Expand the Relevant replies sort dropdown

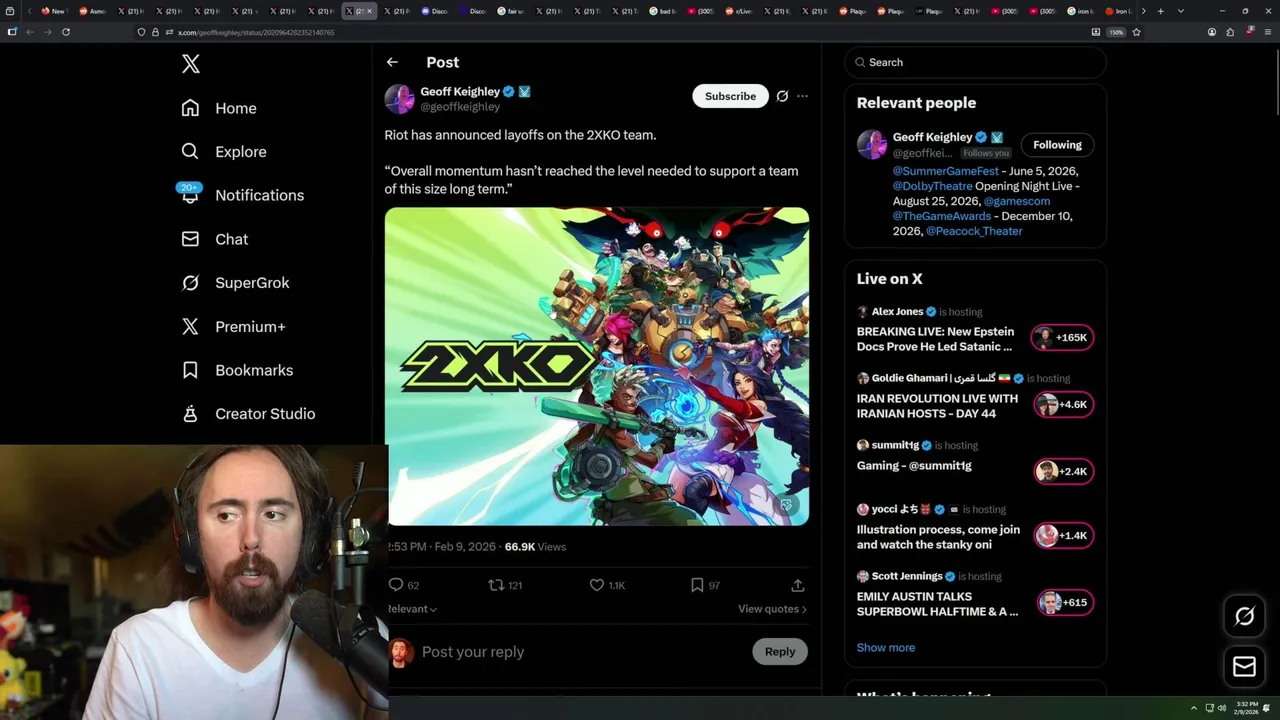coord(412,609)
